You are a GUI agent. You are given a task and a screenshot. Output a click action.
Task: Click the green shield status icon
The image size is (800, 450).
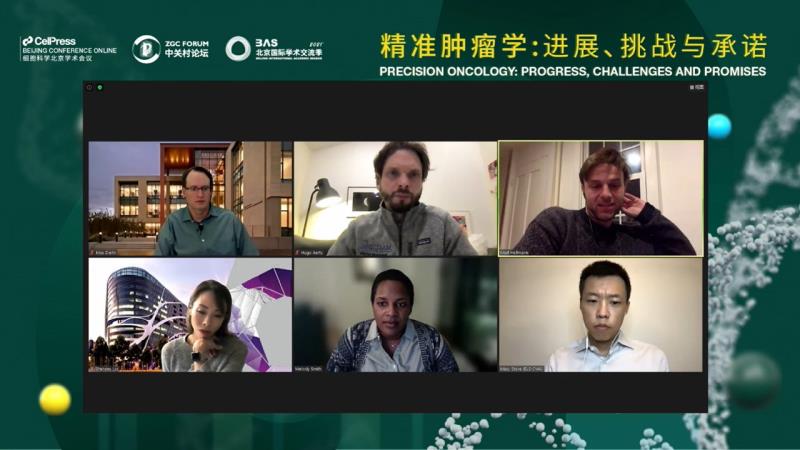click(100, 88)
